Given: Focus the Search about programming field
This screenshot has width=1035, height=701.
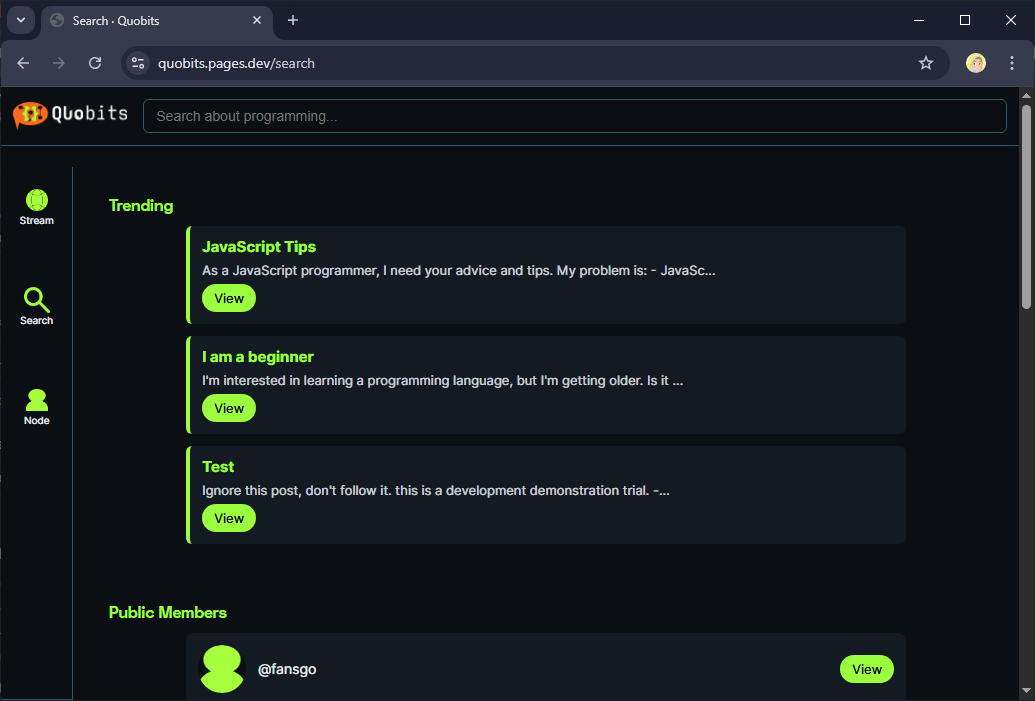Looking at the screenshot, I should (574, 116).
